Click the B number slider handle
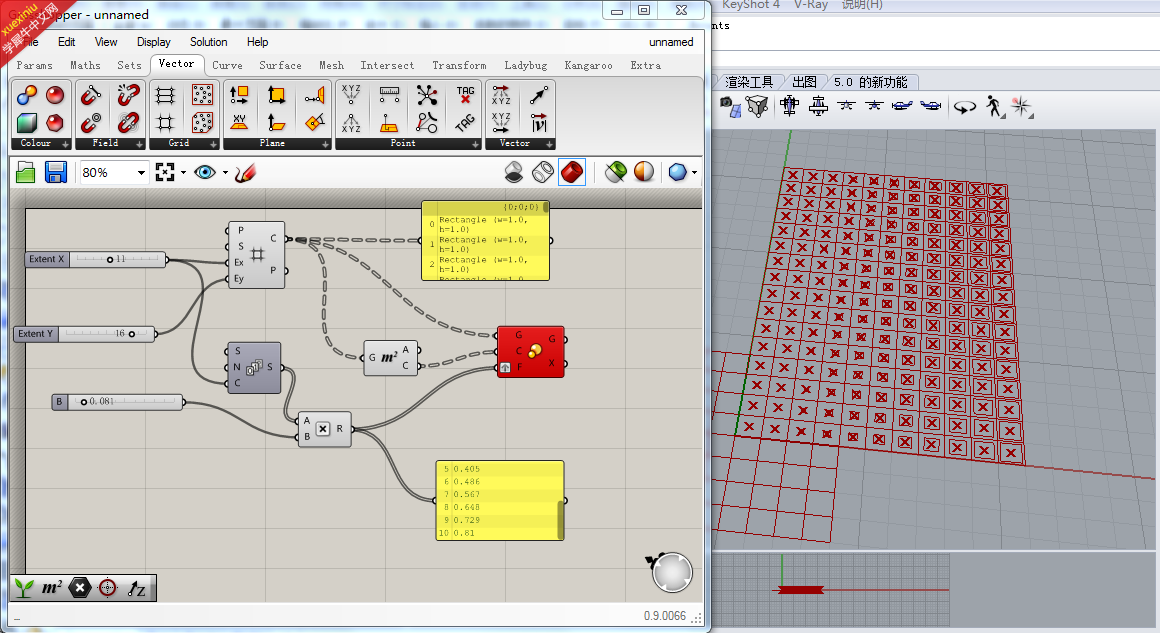The height and width of the screenshot is (633, 1160). (84, 402)
